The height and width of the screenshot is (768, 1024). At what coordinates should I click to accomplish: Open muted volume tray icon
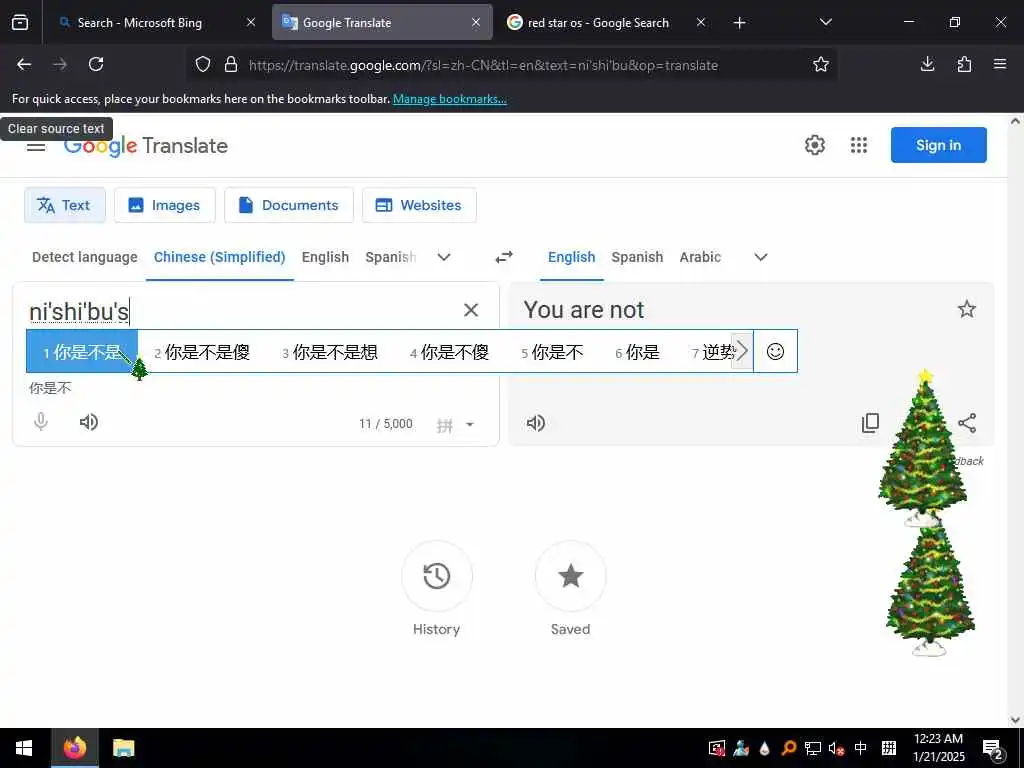point(836,748)
